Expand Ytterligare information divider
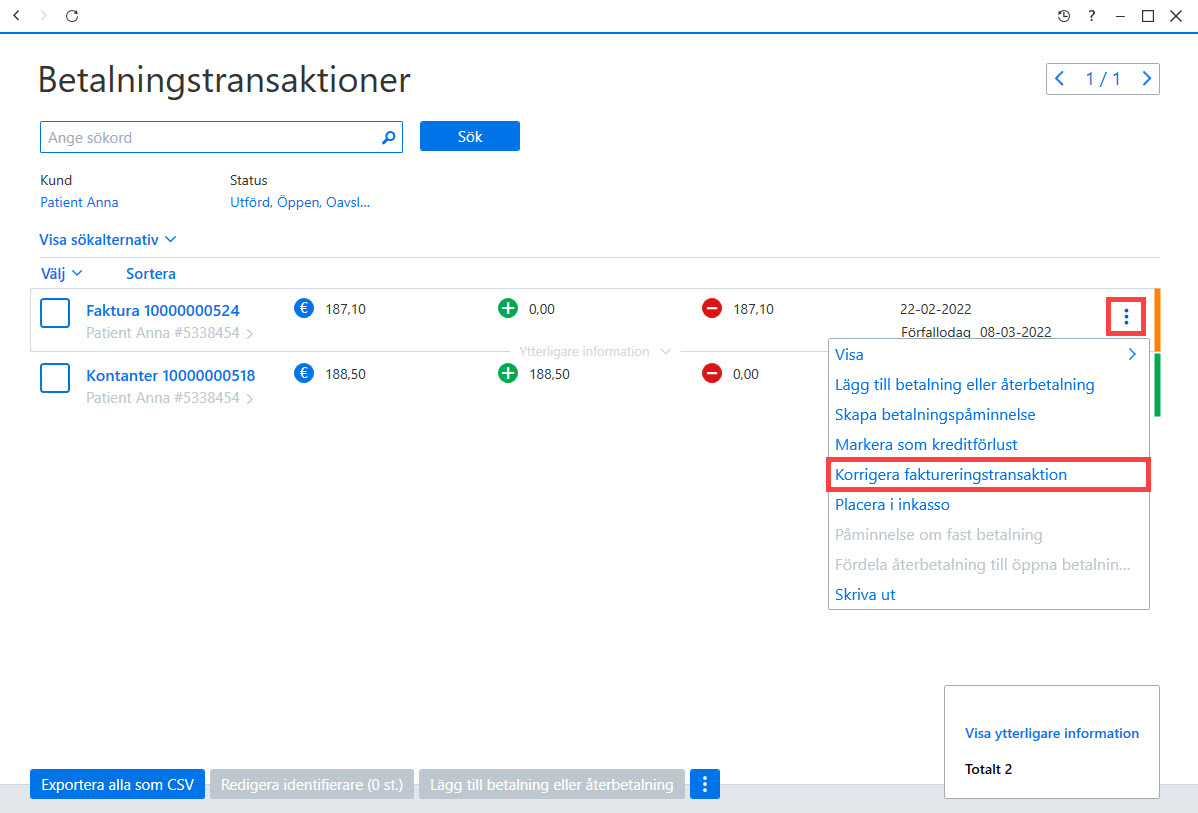 [x=595, y=351]
